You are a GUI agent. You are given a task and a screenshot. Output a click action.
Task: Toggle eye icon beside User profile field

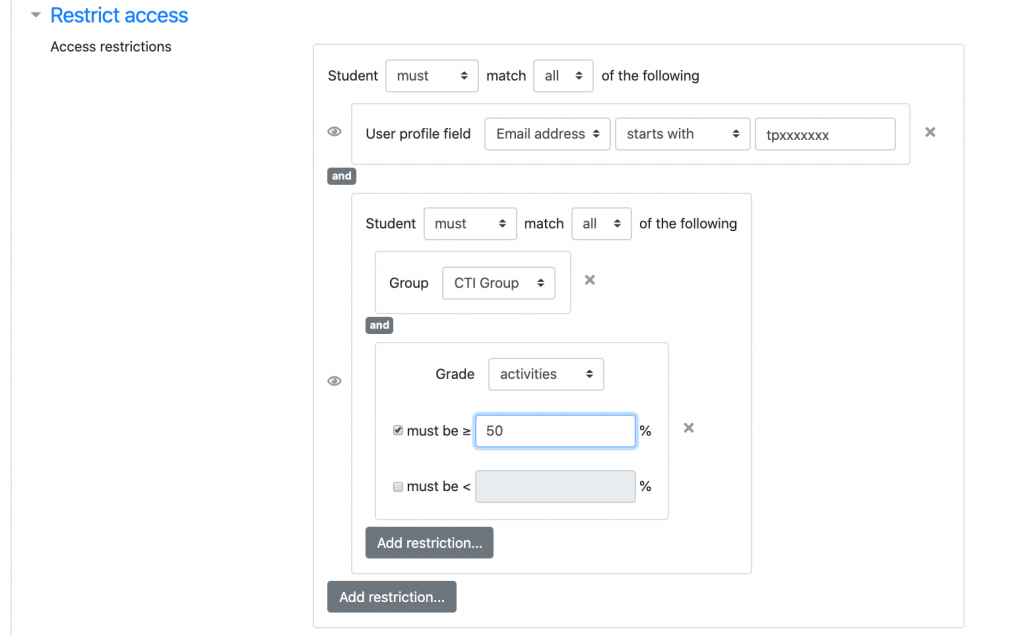tap(335, 132)
